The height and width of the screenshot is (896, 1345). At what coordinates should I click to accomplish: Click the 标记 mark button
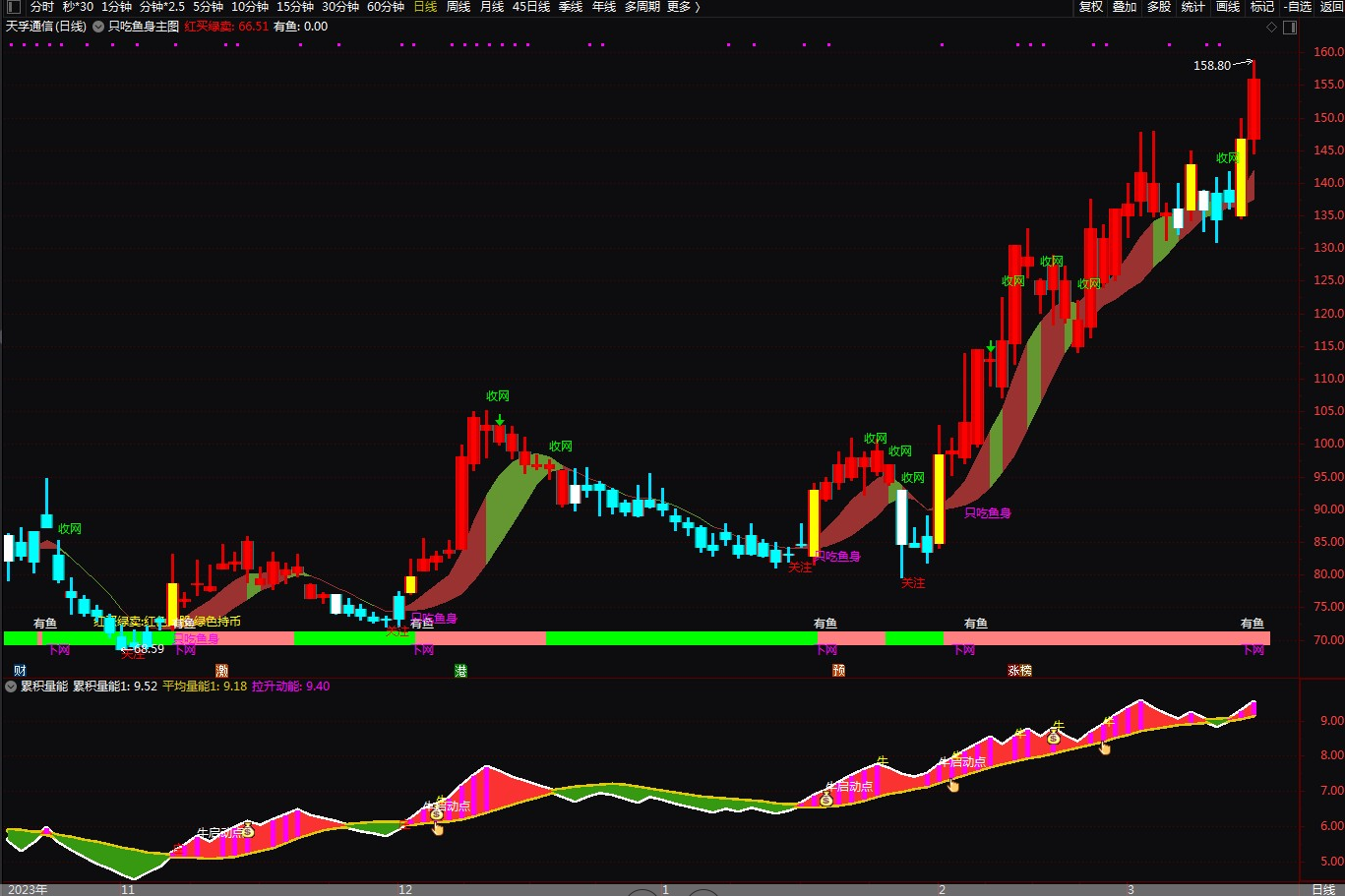pyautogui.click(x=1262, y=7)
